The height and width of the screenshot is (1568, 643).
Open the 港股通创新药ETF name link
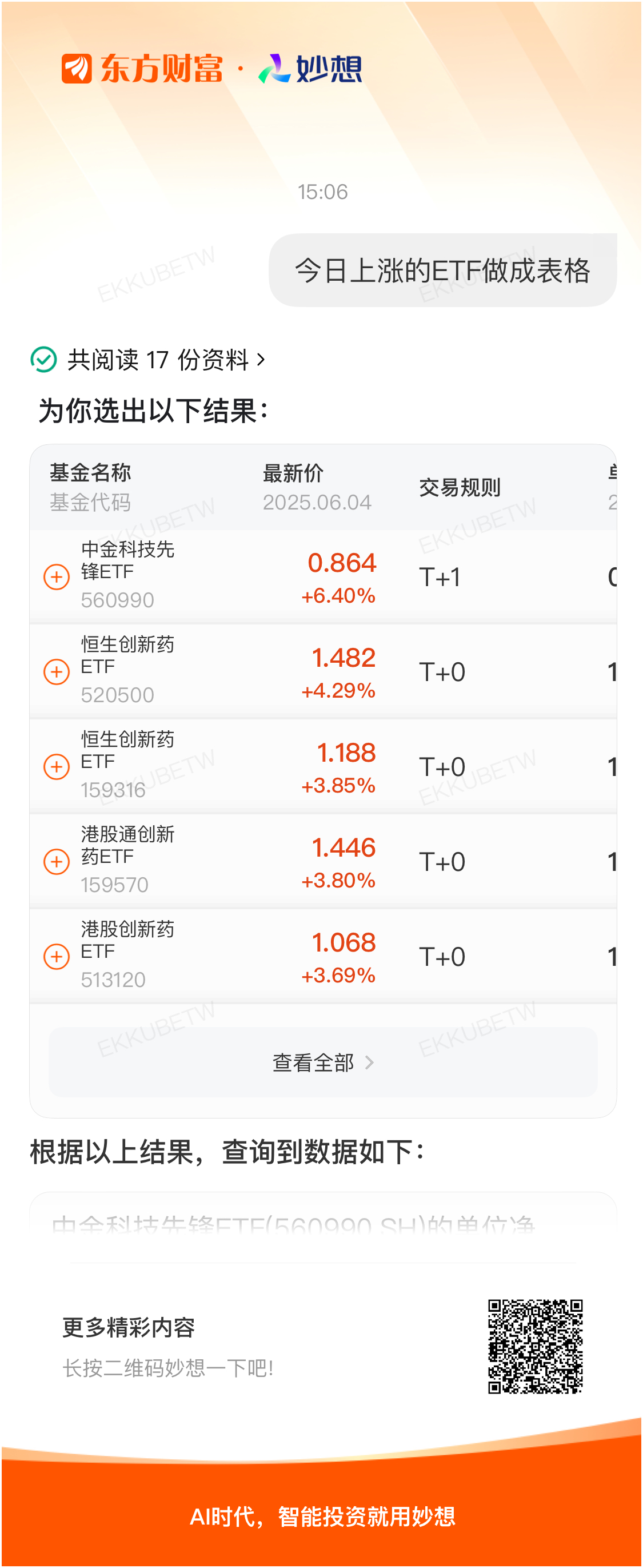[x=128, y=845]
